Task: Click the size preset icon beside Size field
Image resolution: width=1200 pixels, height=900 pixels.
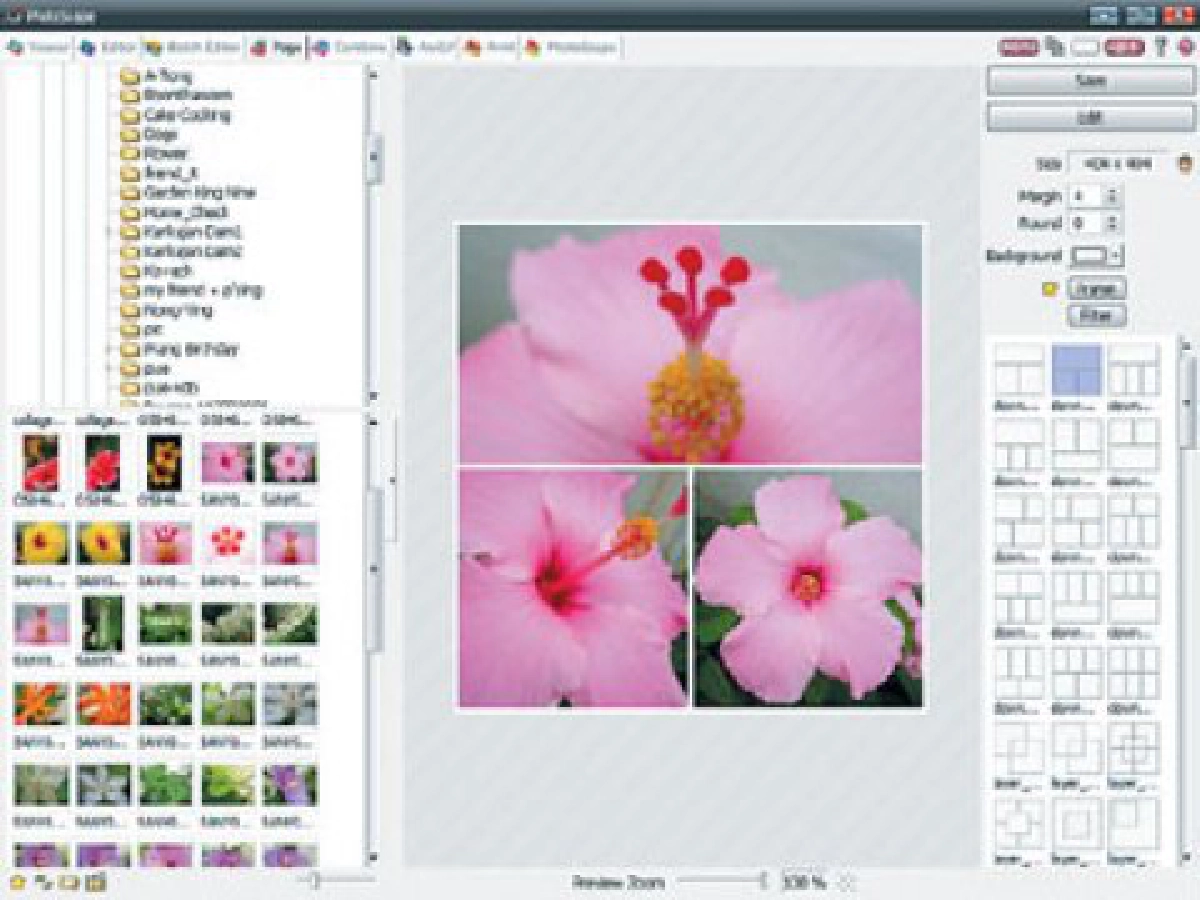Action: (1185, 163)
